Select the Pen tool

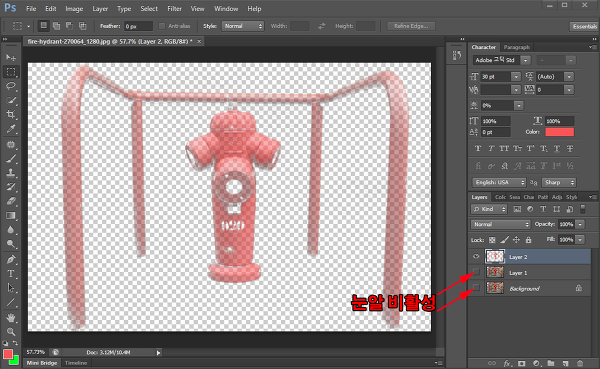click(x=10, y=260)
